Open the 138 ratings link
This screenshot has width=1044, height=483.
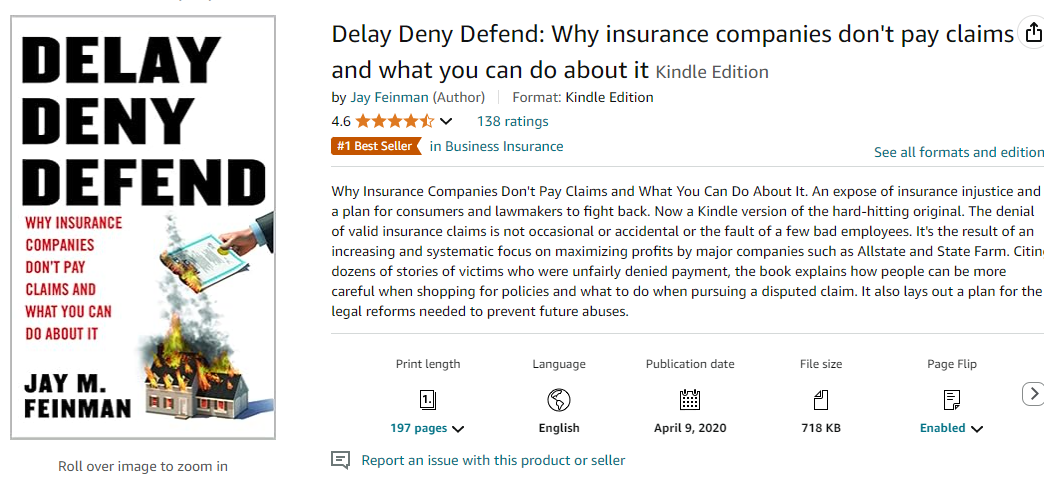coord(512,121)
